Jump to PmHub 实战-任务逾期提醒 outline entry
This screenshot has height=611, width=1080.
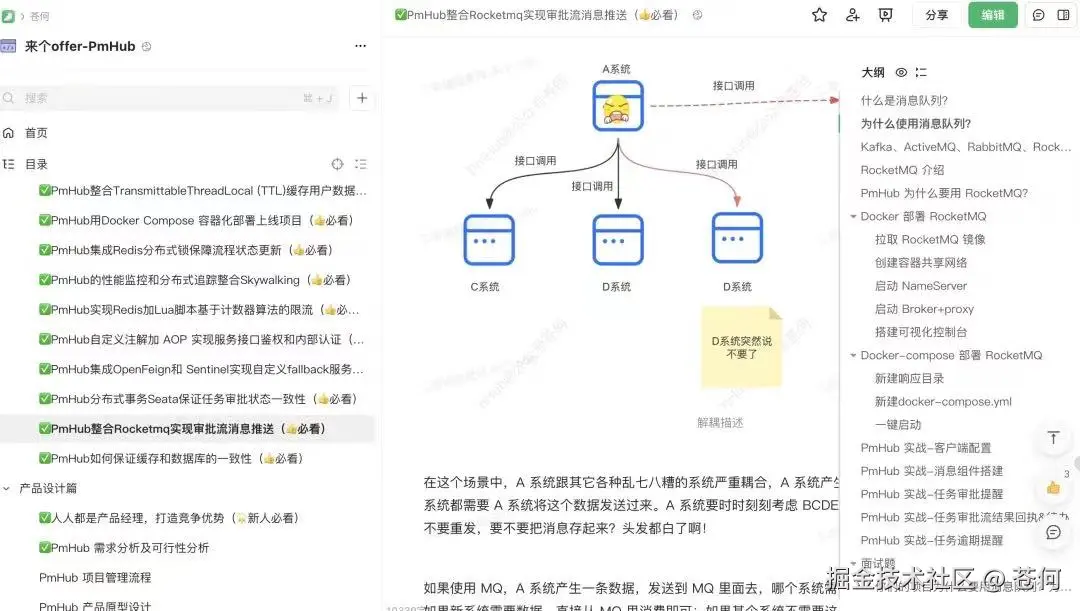click(x=932, y=541)
